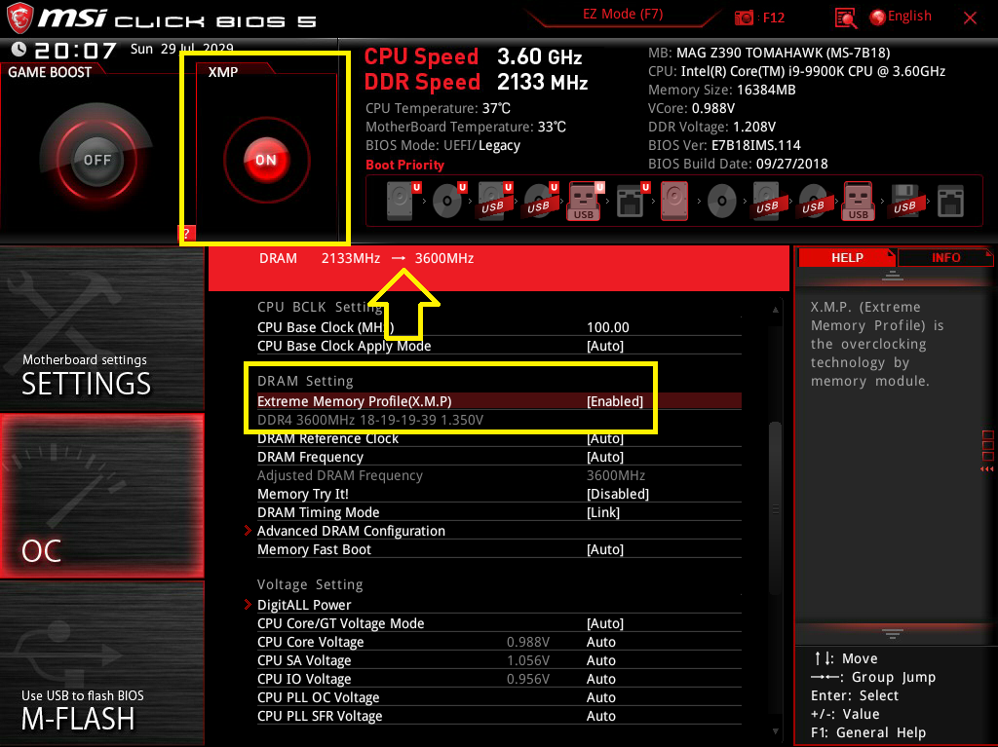Image resolution: width=998 pixels, height=747 pixels.
Task: Click the MSI dragon shield logo
Action: coord(19,18)
